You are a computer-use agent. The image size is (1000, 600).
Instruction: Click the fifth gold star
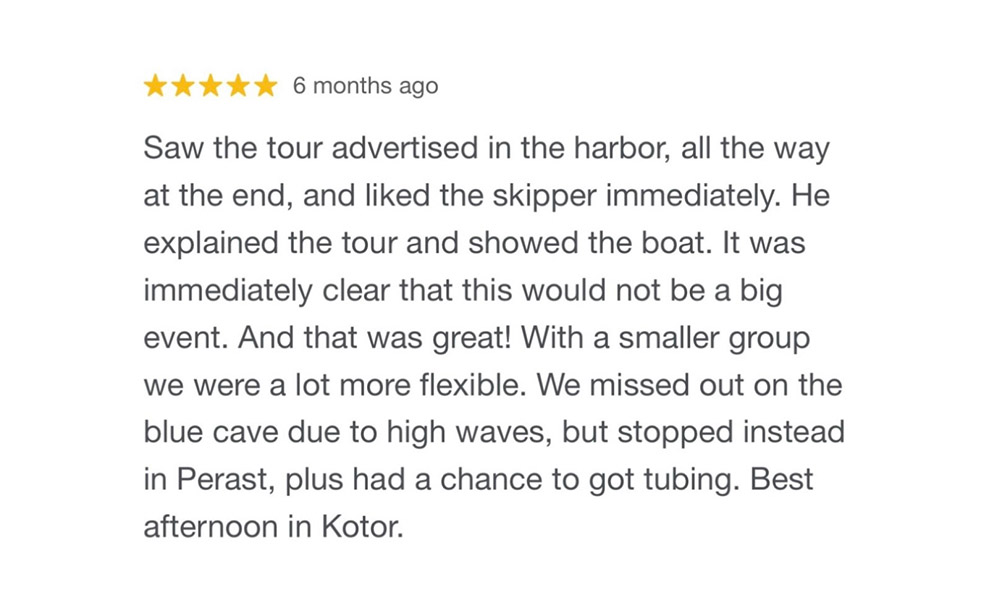click(264, 86)
